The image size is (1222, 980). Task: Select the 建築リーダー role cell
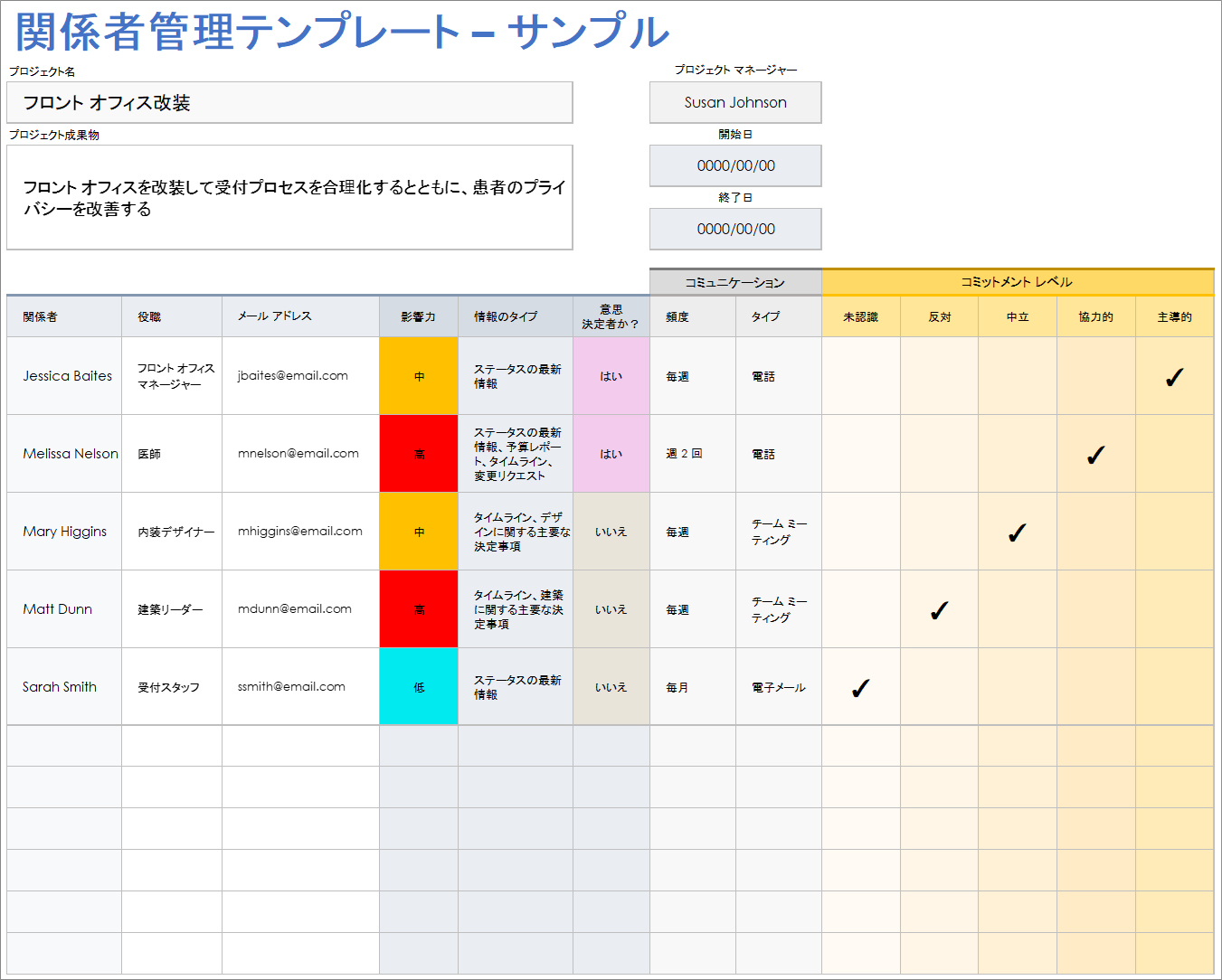point(172,609)
